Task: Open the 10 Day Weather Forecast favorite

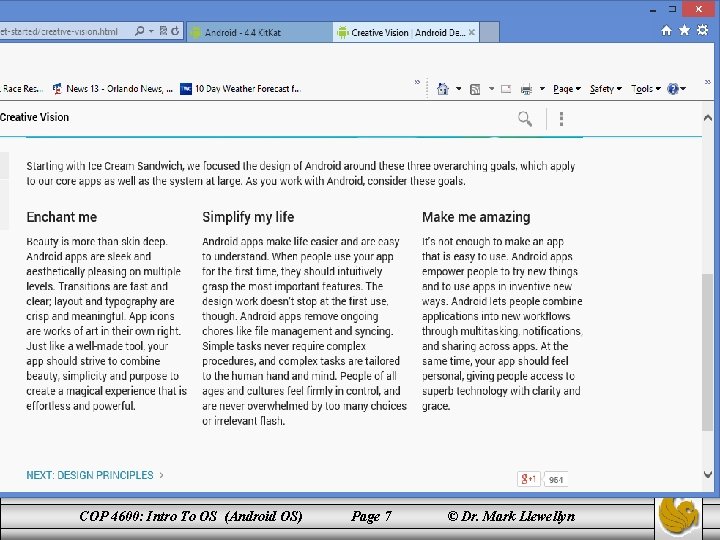Action: point(241,89)
